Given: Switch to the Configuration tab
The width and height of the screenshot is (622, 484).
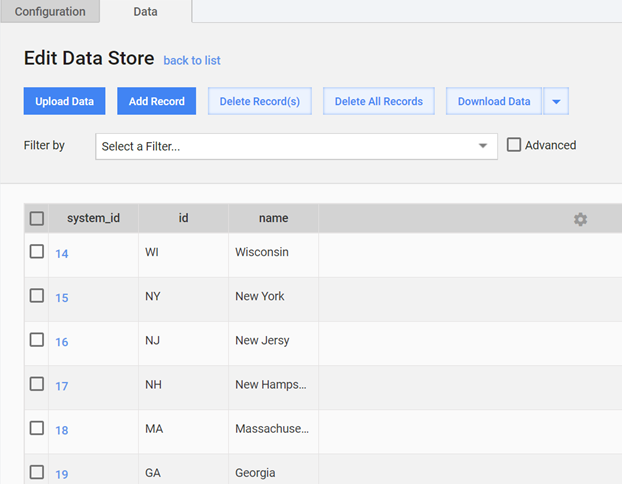Looking at the screenshot, I should 50,12.
